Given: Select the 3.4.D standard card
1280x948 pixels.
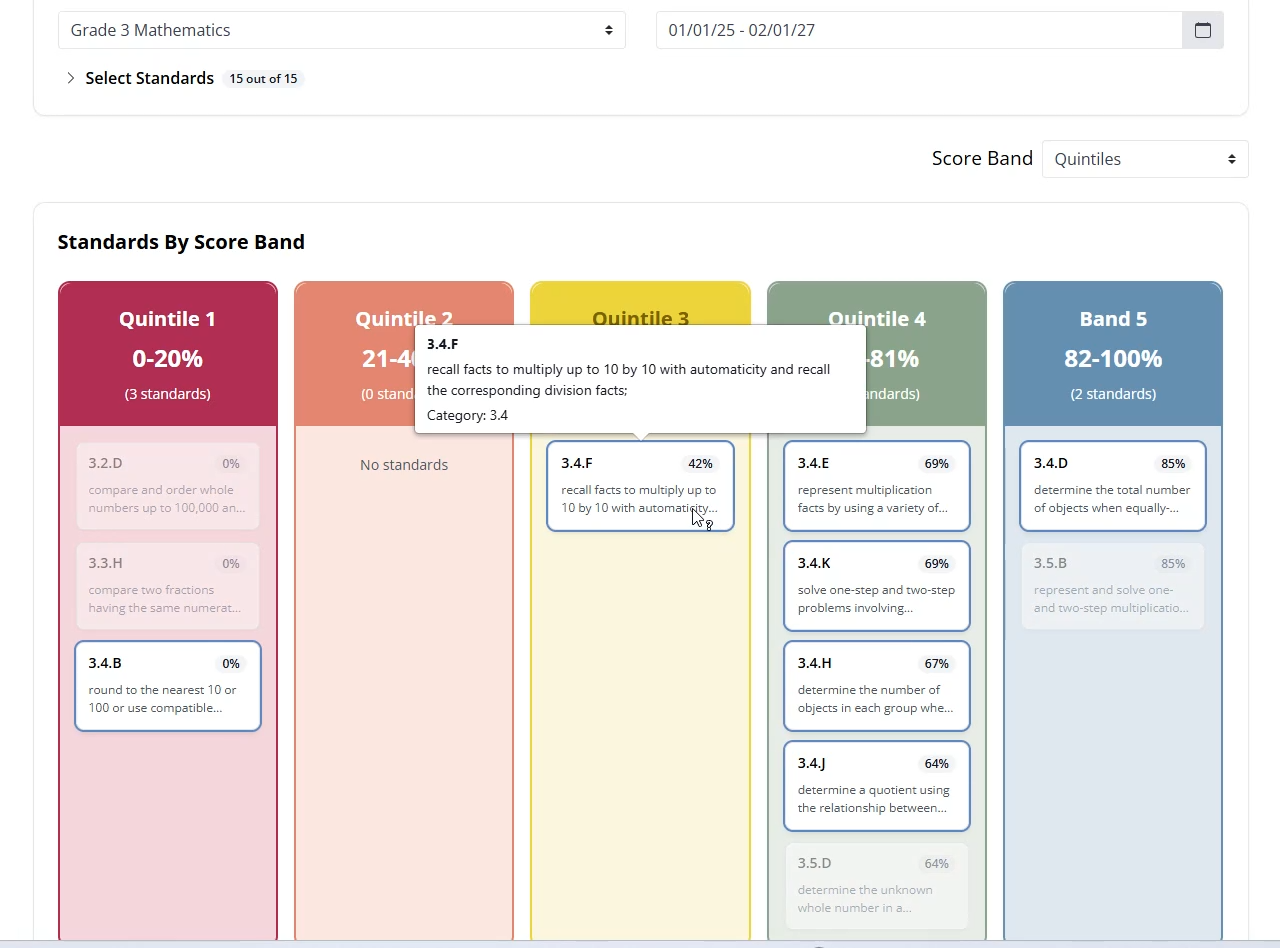Looking at the screenshot, I should tap(1113, 486).
